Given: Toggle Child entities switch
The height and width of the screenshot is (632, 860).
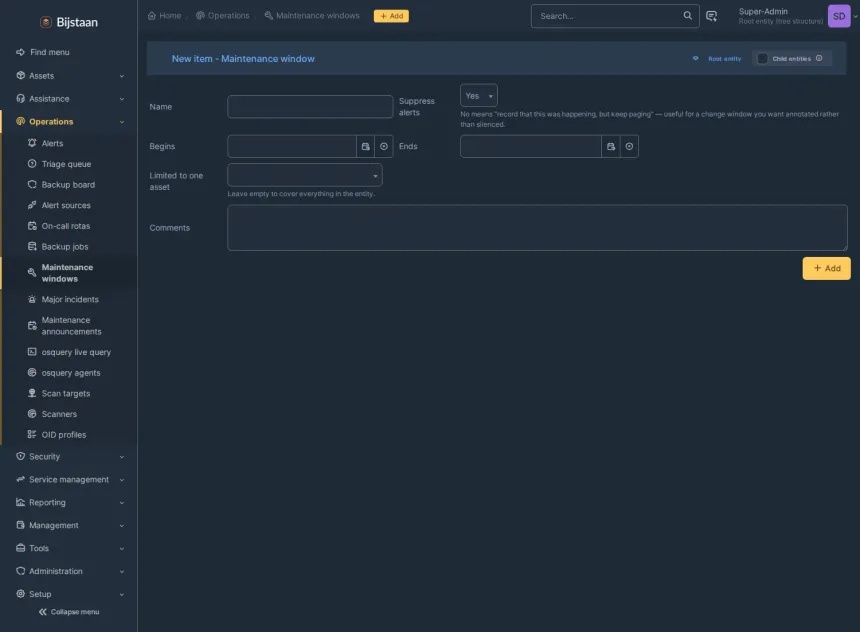Looking at the screenshot, I should [762, 59].
